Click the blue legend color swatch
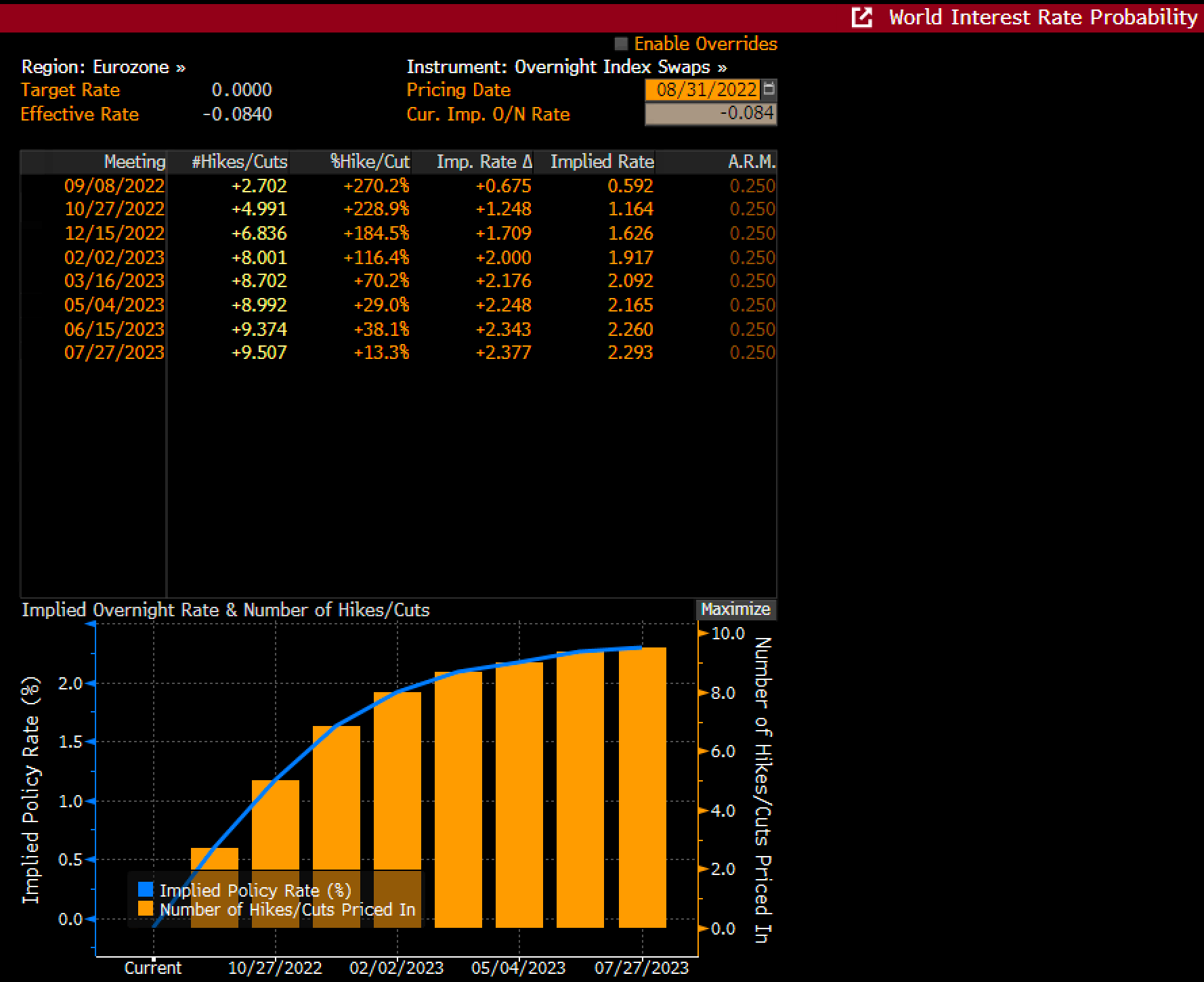This screenshot has height=982, width=1204. 144,890
